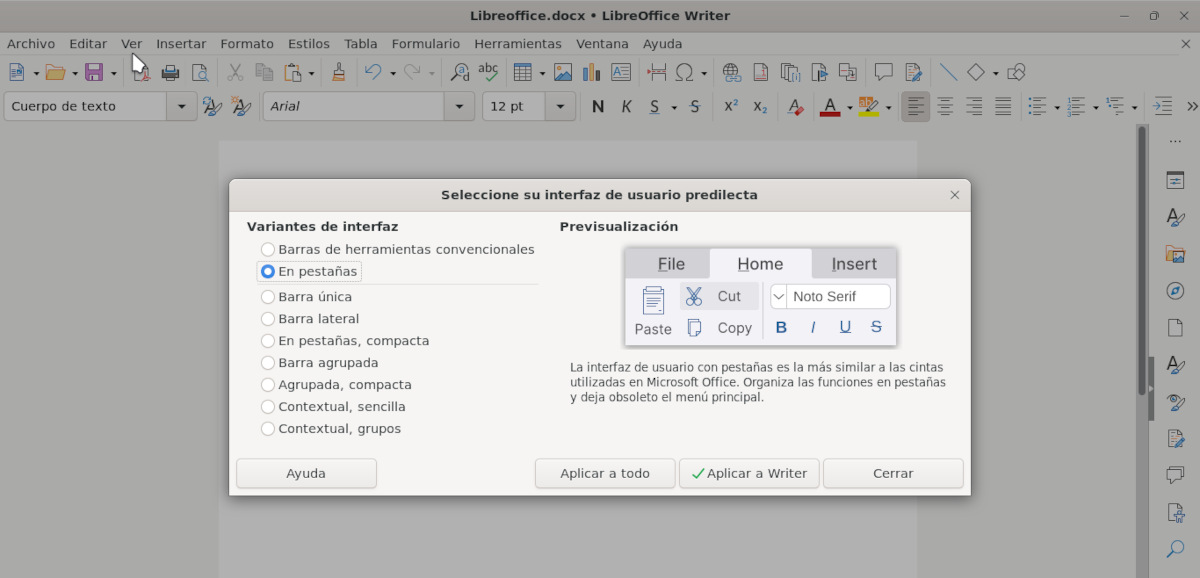
Task: Click Aplicar a Writer button
Action: pyautogui.click(x=749, y=473)
